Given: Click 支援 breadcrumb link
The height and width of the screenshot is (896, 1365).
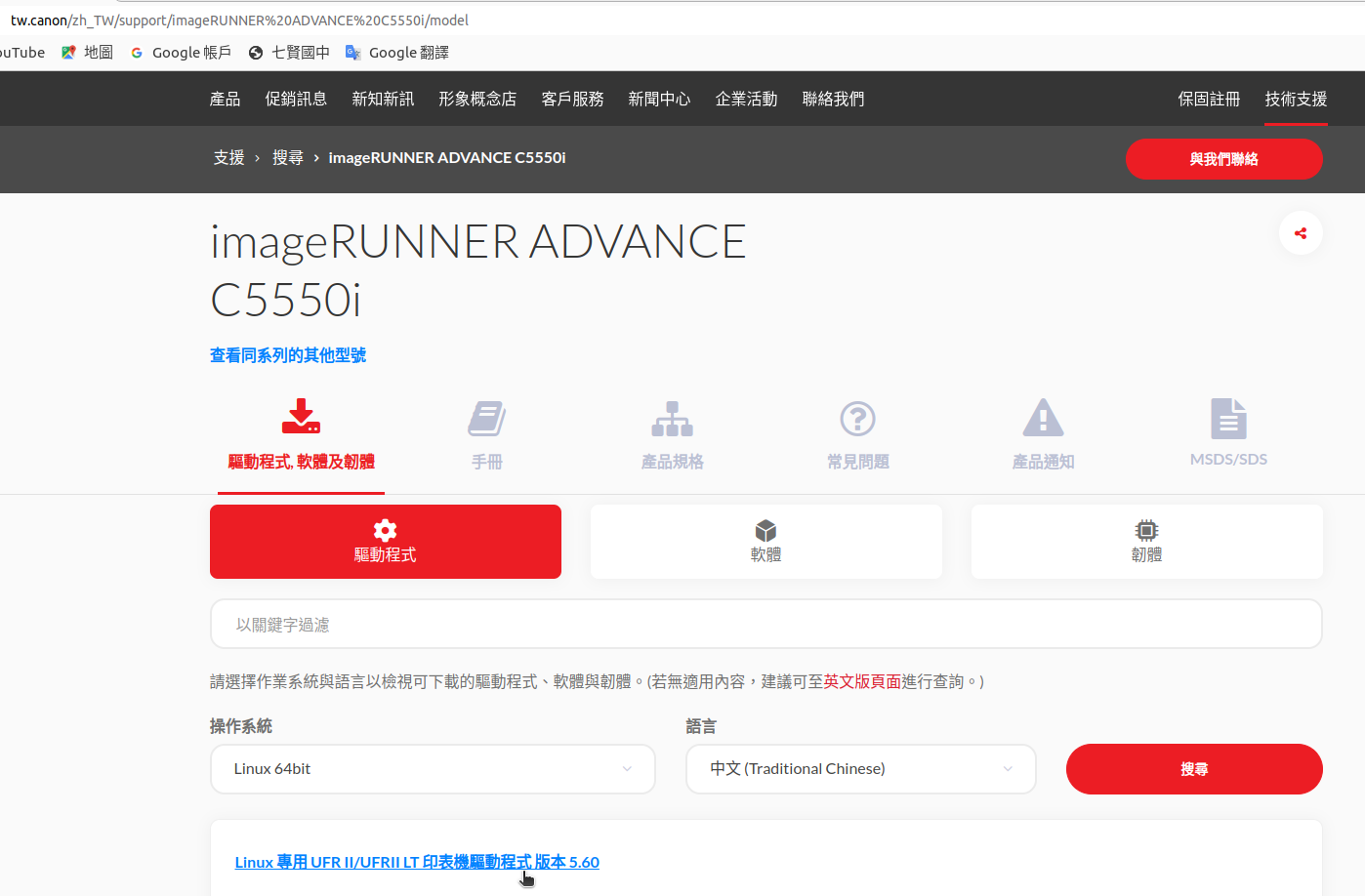Looking at the screenshot, I should click(229, 157).
